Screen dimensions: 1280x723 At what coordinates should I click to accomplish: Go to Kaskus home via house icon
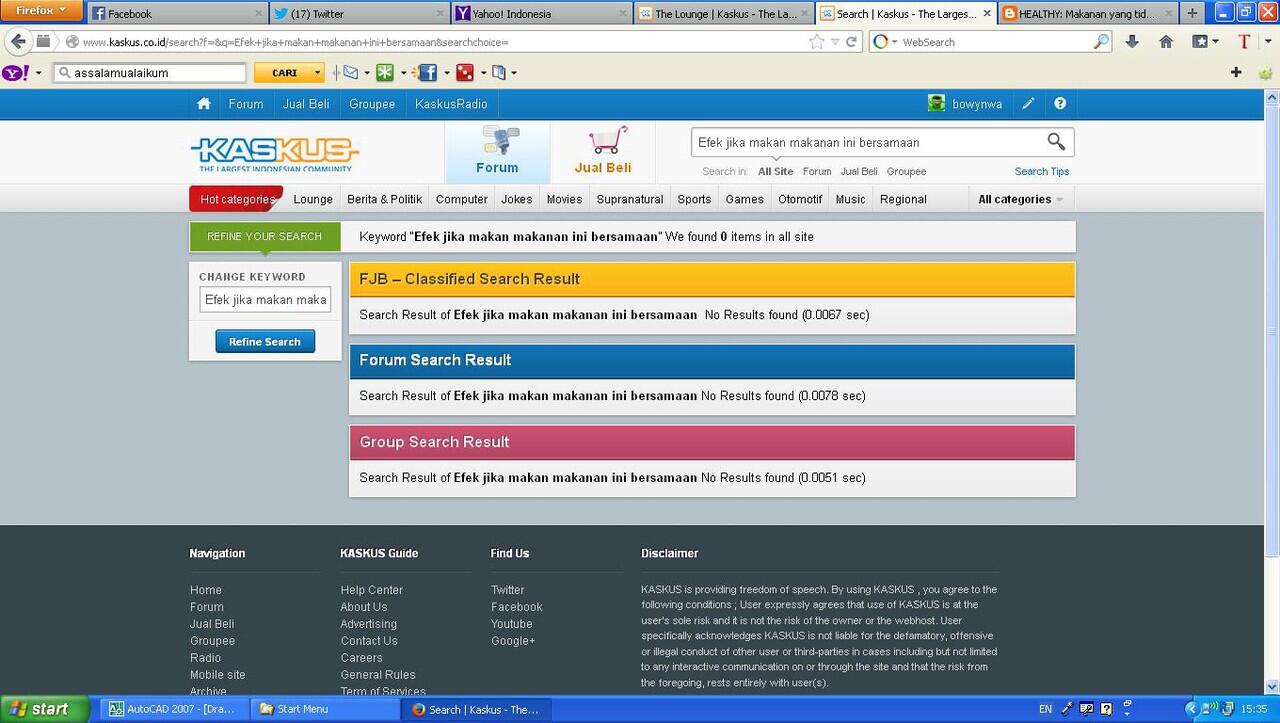pyautogui.click(x=204, y=104)
